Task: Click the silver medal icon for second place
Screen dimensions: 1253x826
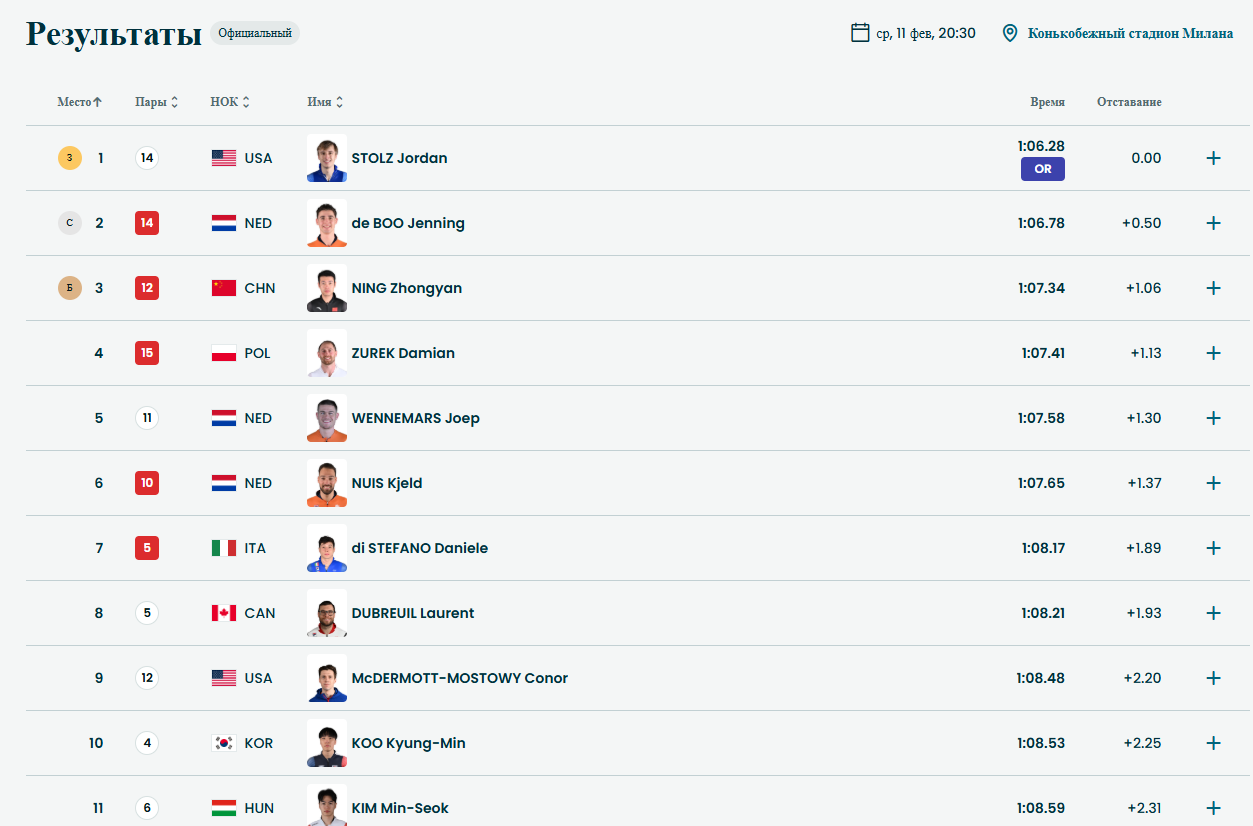Action: click(70, 223)
